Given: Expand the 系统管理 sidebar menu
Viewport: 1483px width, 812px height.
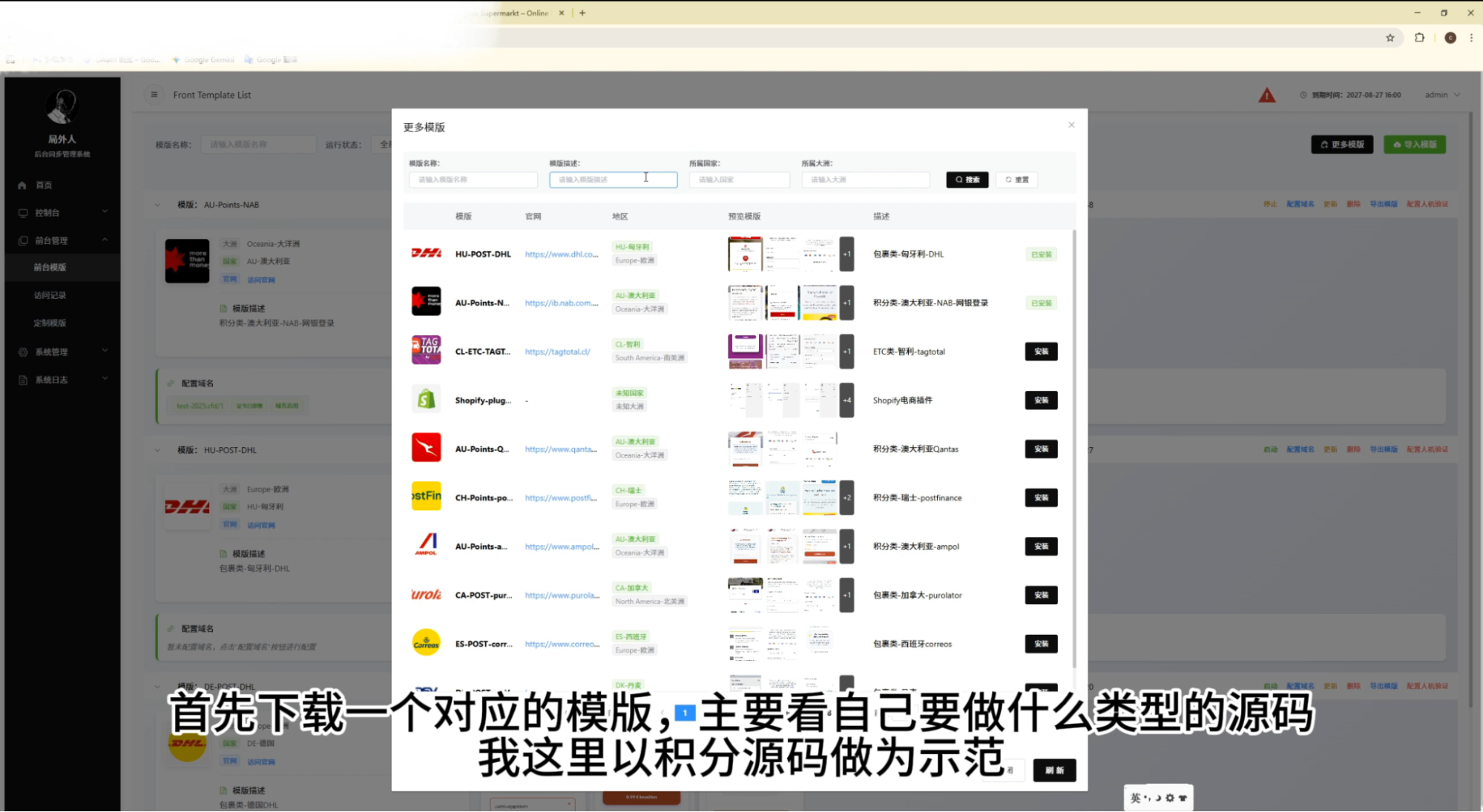Looking at the screenshot, I should [62, 351].
